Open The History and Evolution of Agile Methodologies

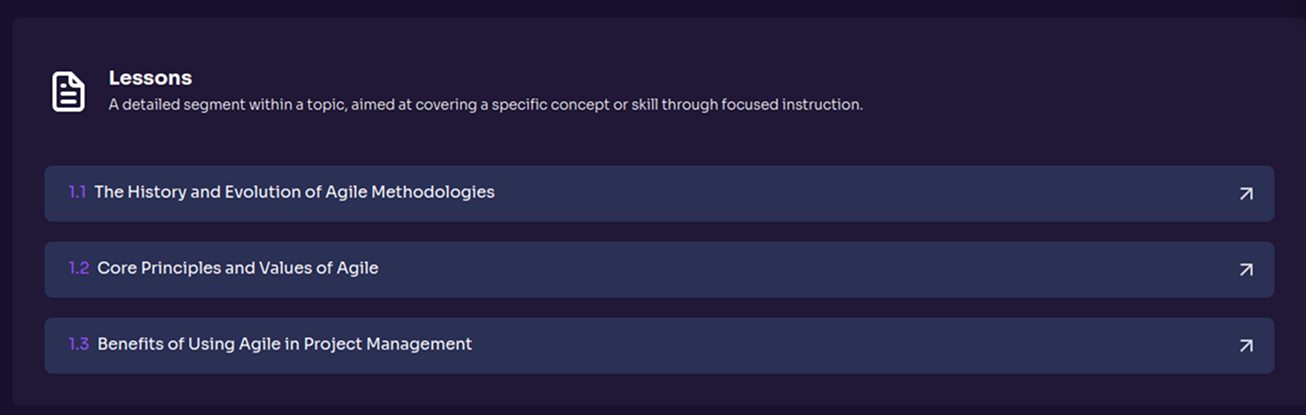click(x=294, y=192)
